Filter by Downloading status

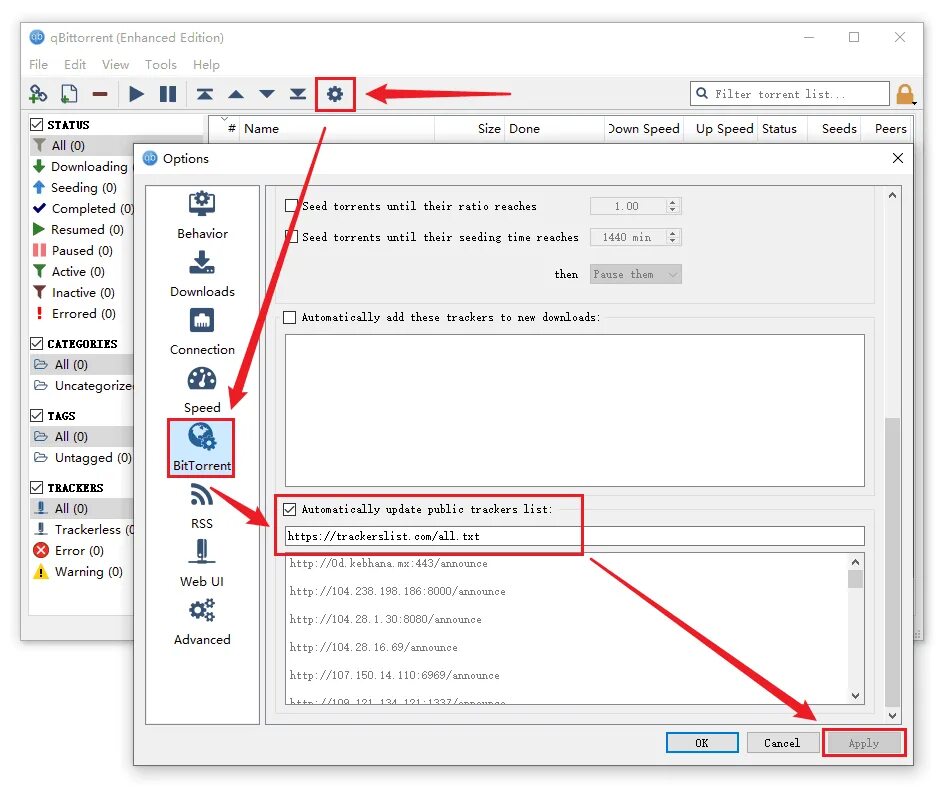pos(80,167)
